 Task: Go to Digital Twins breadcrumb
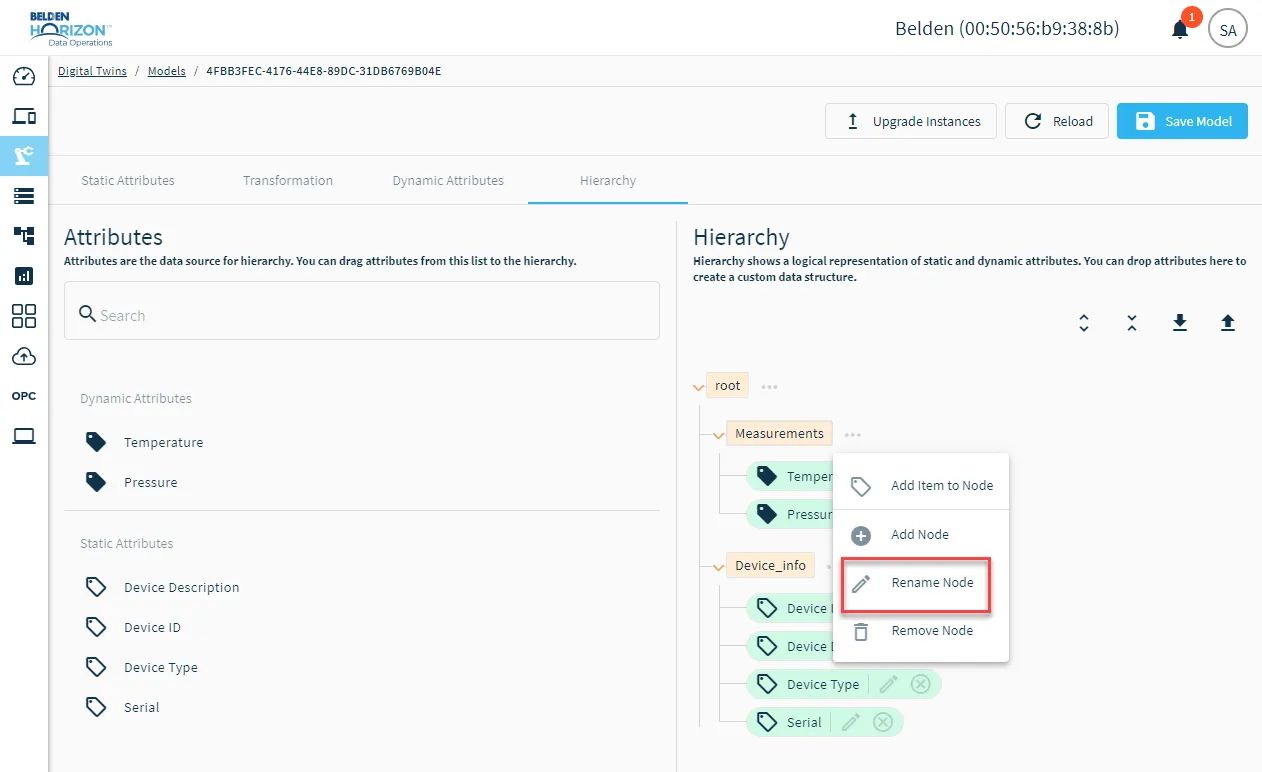click(92, 71)
